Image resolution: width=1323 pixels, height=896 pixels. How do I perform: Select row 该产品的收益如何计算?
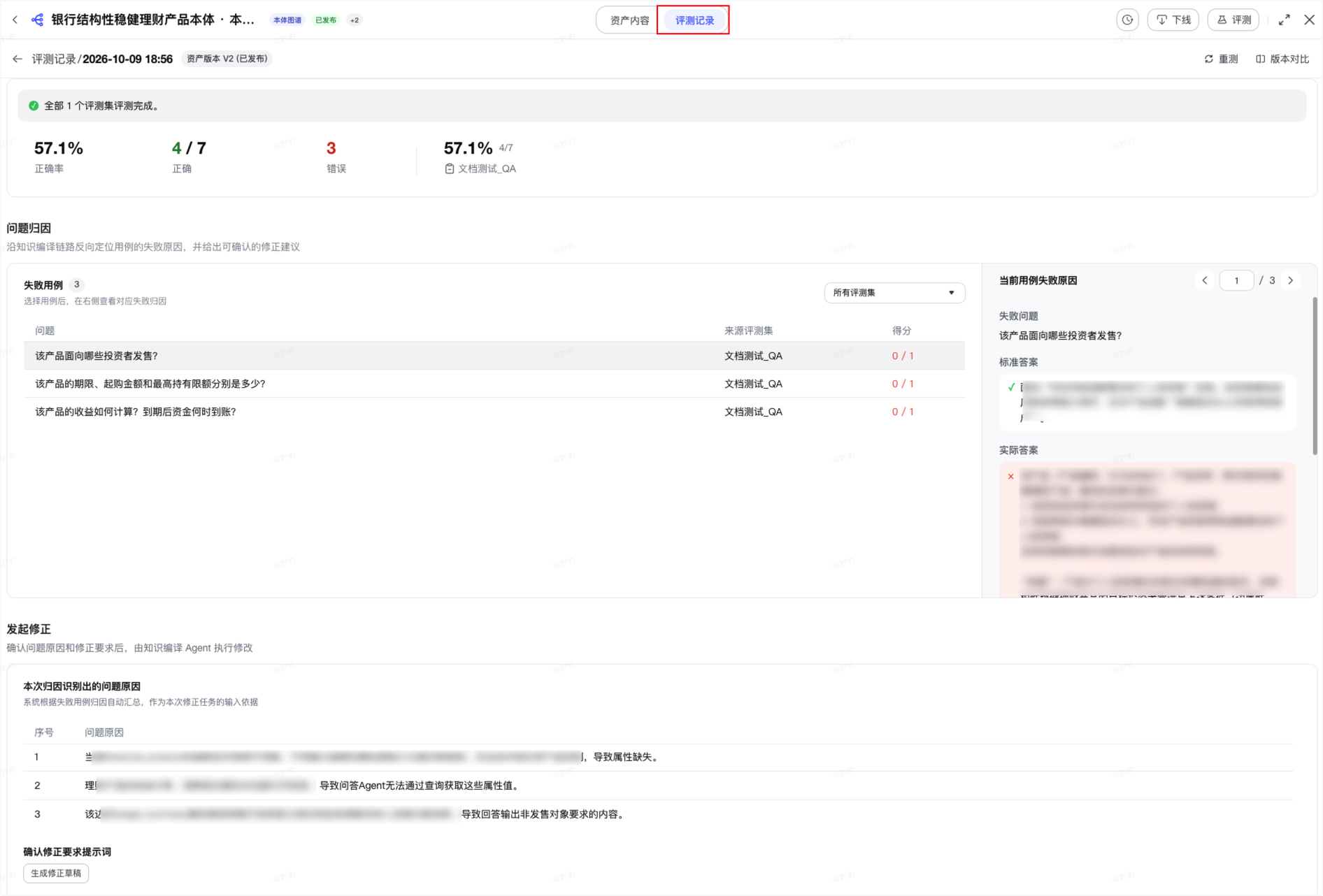click(x=494, y=412)
